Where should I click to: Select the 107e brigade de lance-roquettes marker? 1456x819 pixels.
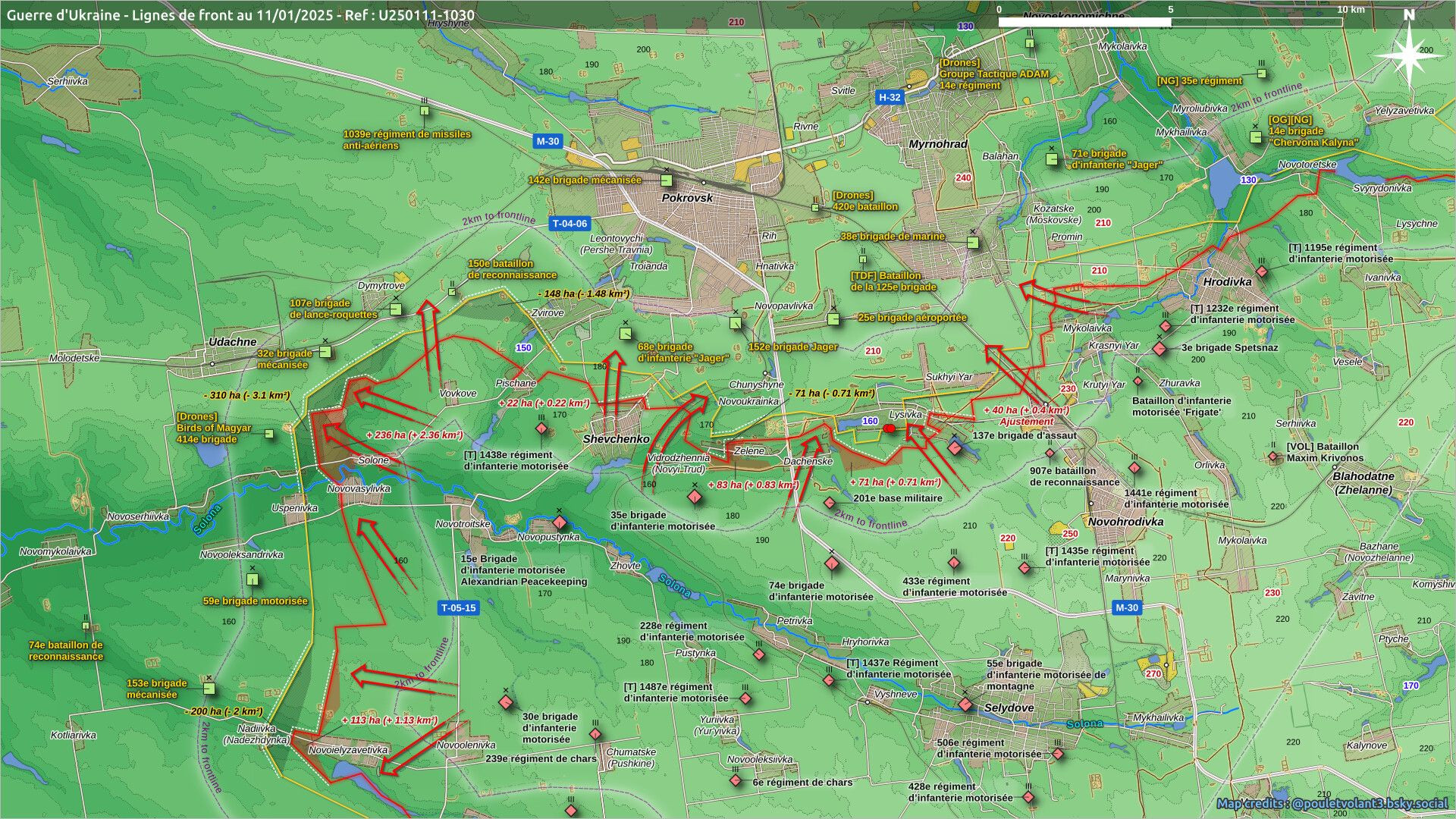396,309
